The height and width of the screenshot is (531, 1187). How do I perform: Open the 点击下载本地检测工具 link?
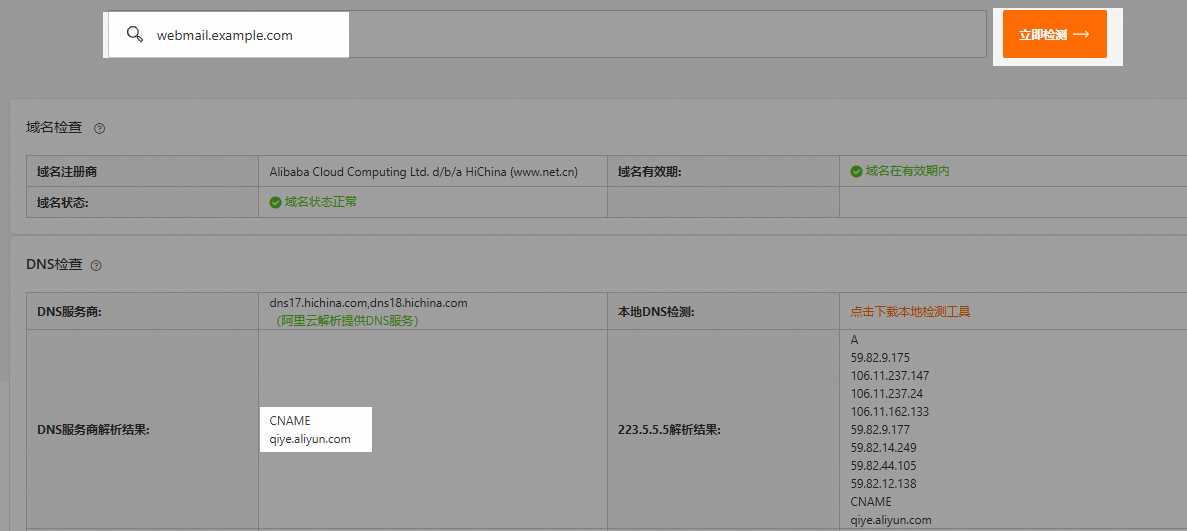point(910,311)
